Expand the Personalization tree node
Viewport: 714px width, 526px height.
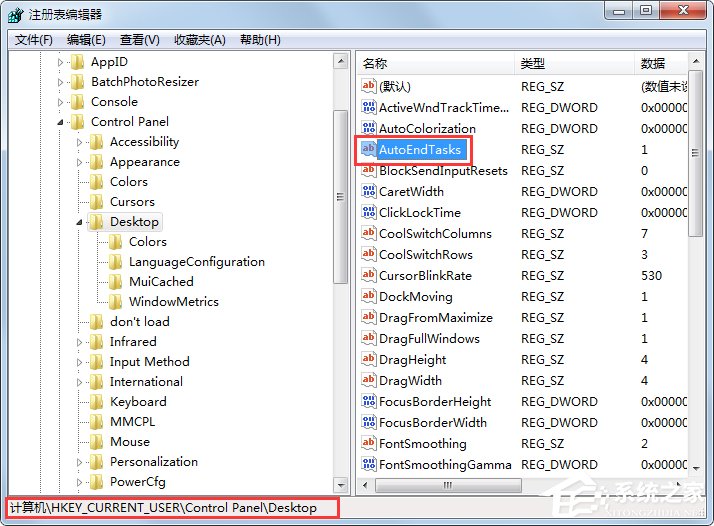tap(79, 462)
